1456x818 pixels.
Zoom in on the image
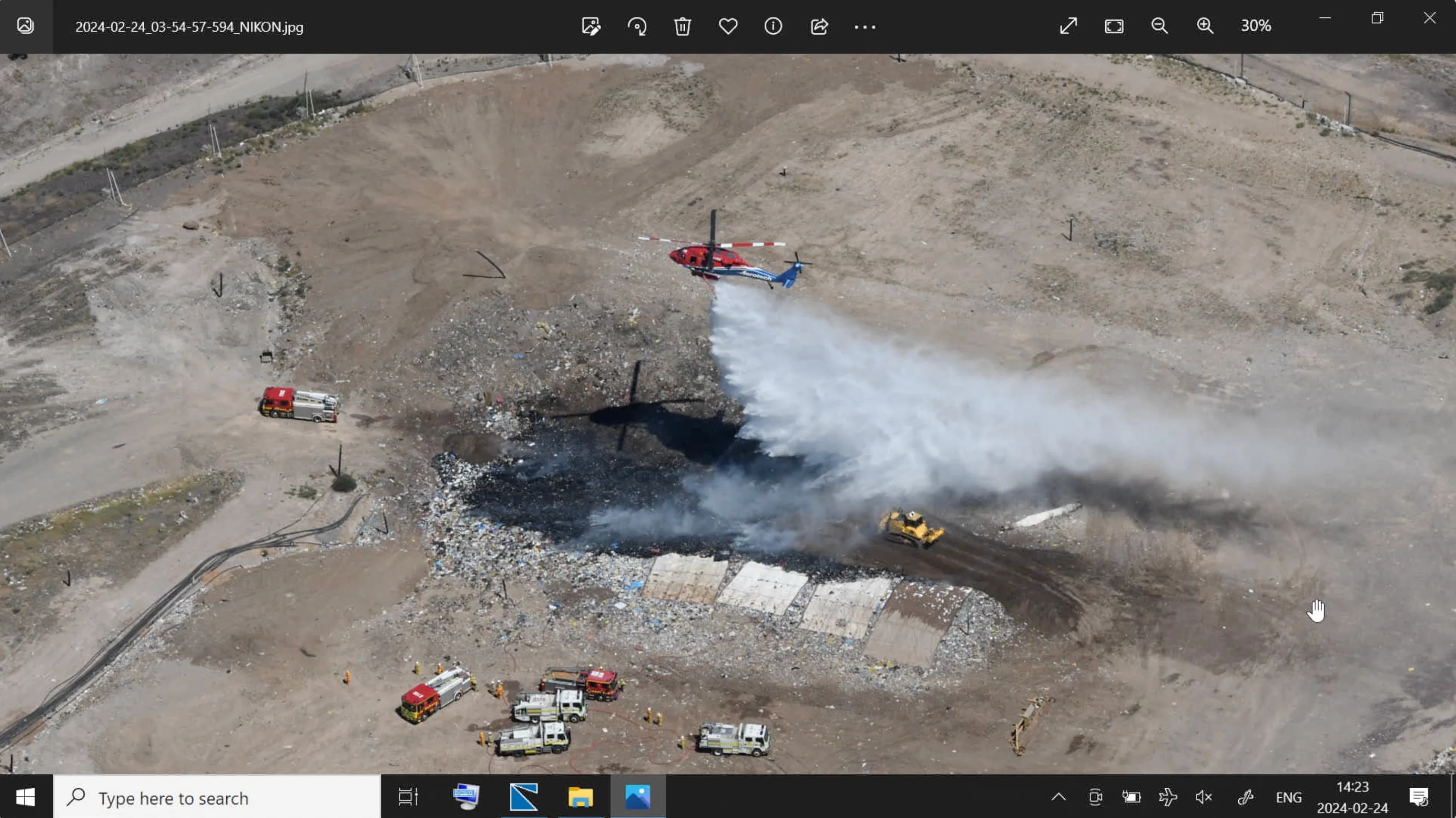(x=1204, y=26)
